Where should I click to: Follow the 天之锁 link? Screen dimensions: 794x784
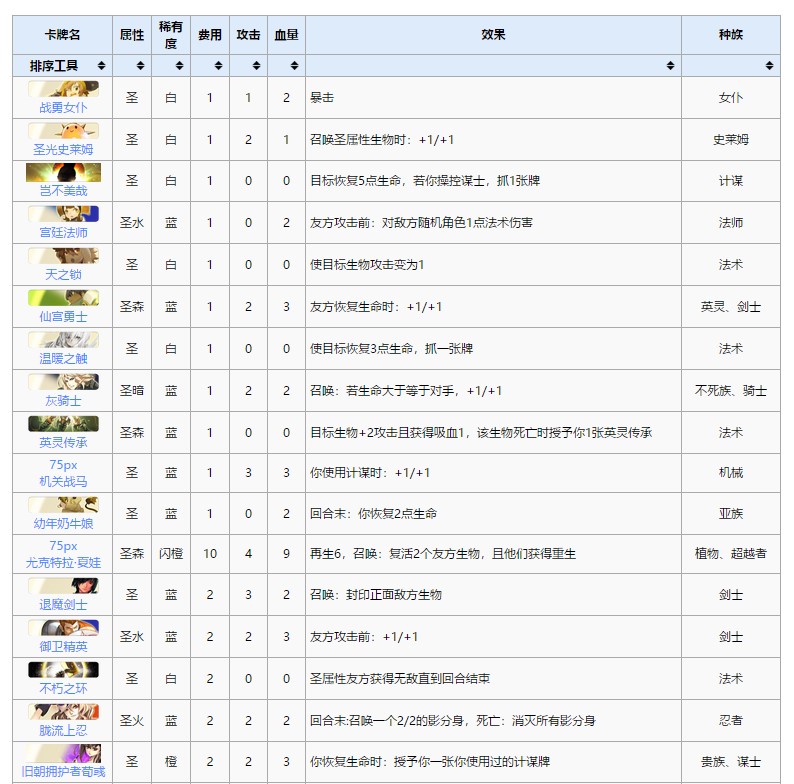[63, 275]
